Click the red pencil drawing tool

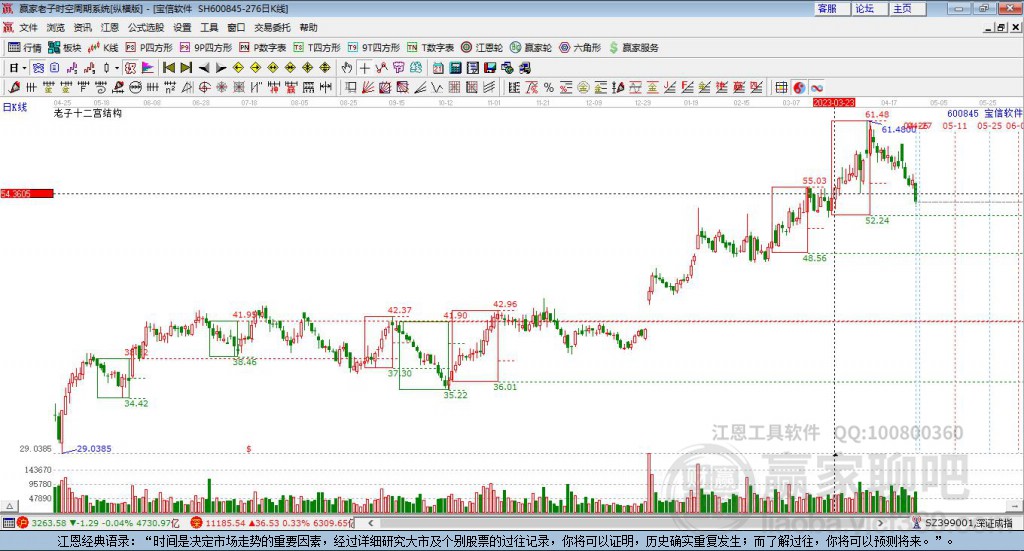click(14, 87)
